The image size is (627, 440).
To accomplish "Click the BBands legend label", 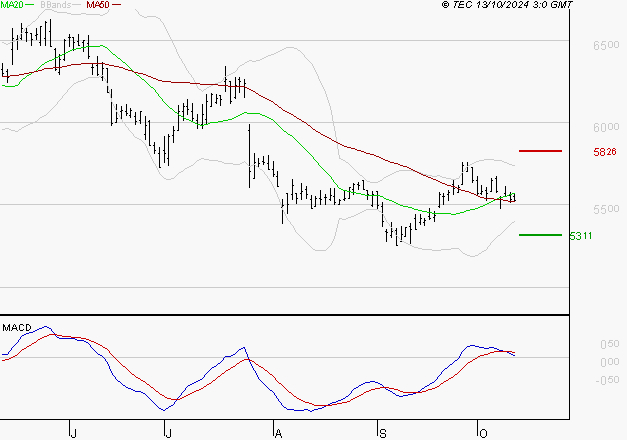I will coord(56,4).
